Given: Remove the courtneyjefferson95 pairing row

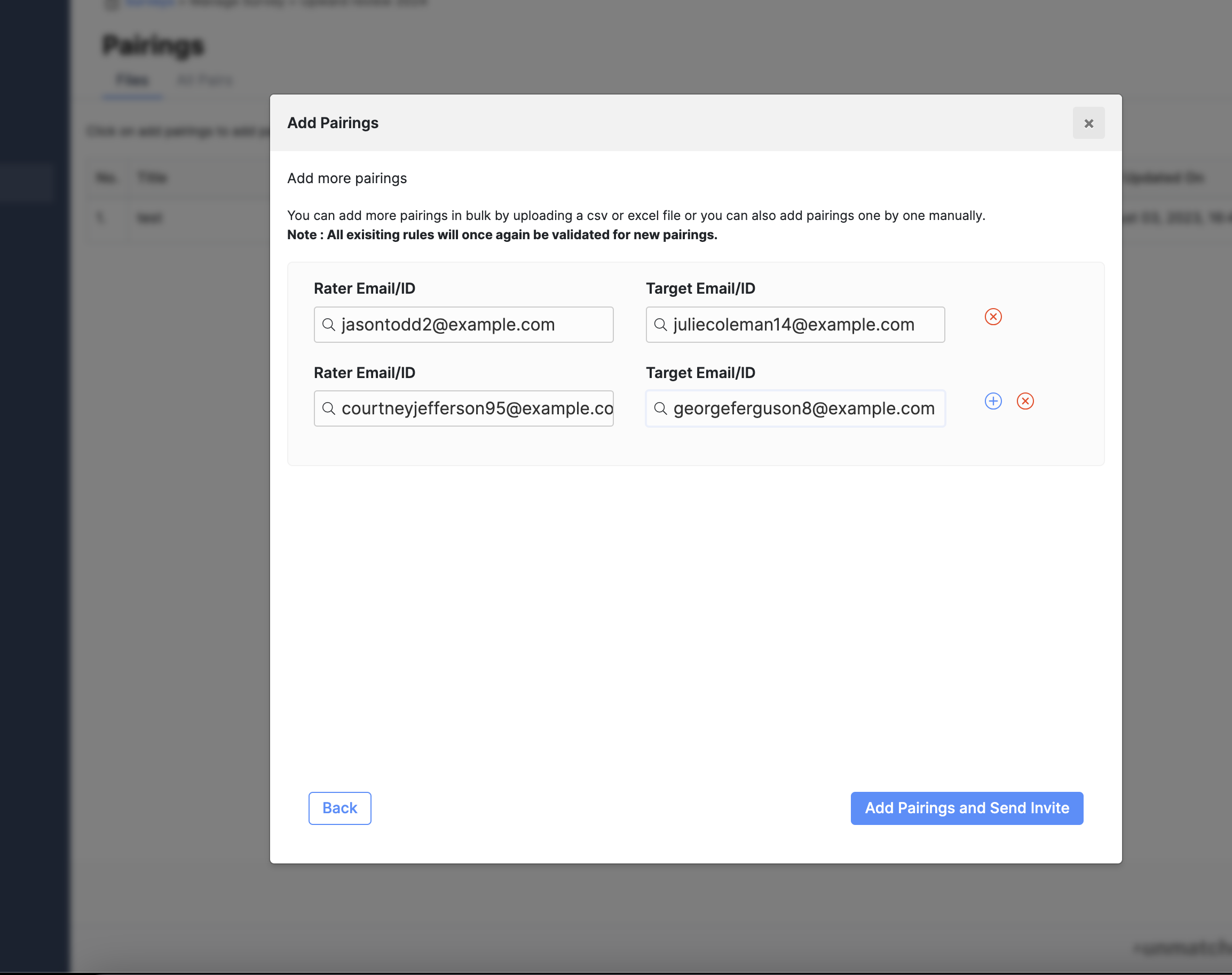Looking at the screenshot, I should coord(1025,402).
